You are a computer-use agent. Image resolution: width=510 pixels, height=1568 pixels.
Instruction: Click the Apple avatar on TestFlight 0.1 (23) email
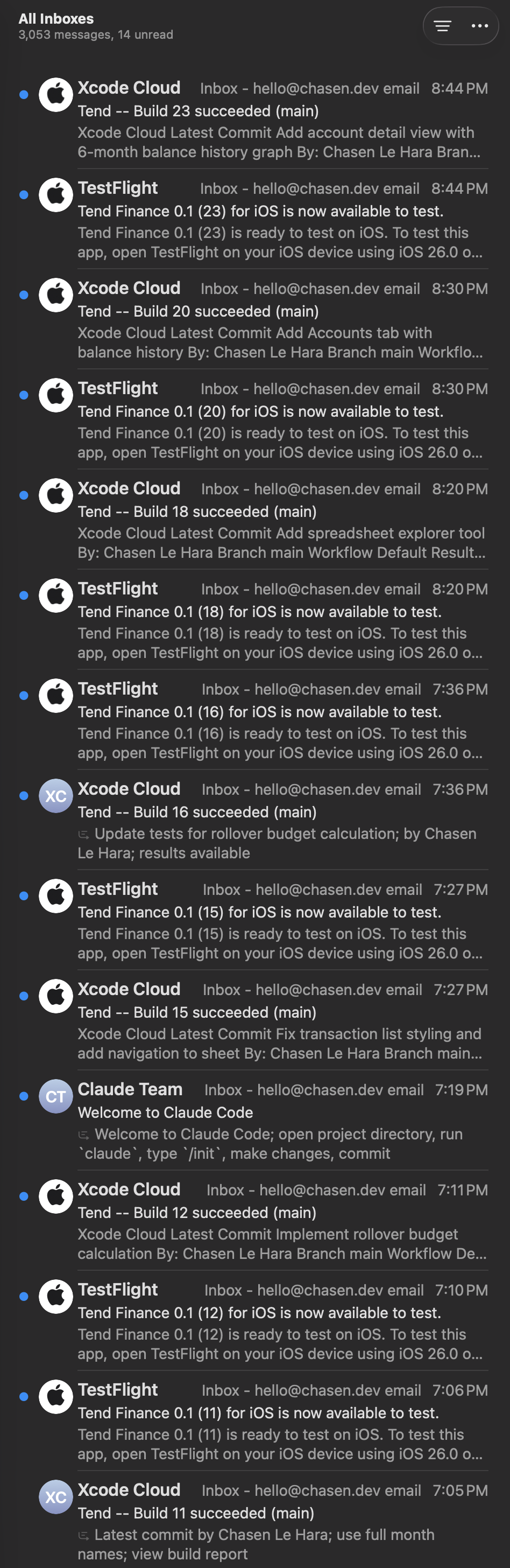coord(55,195)
